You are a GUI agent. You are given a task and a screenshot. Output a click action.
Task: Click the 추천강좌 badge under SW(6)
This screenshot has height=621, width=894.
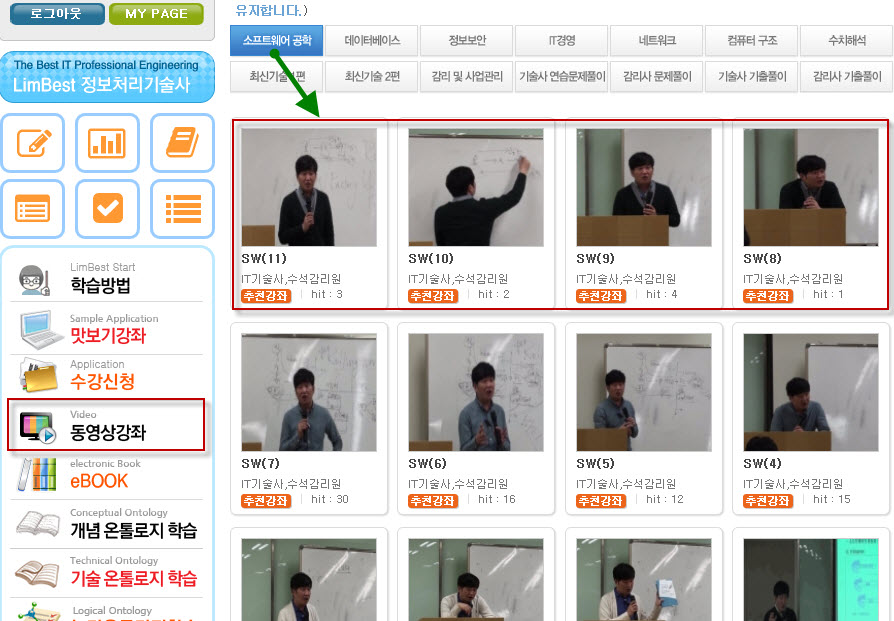click(433, 501)
